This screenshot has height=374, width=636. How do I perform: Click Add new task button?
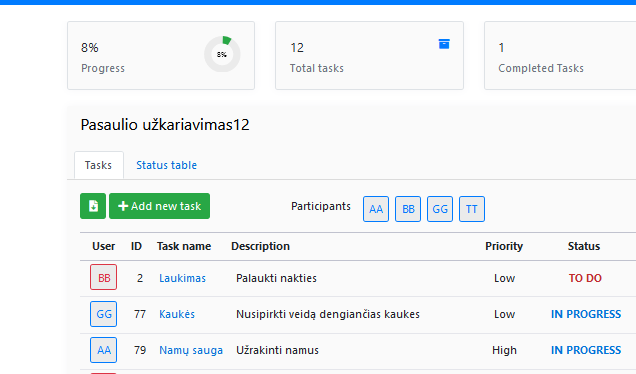point(159,206)
